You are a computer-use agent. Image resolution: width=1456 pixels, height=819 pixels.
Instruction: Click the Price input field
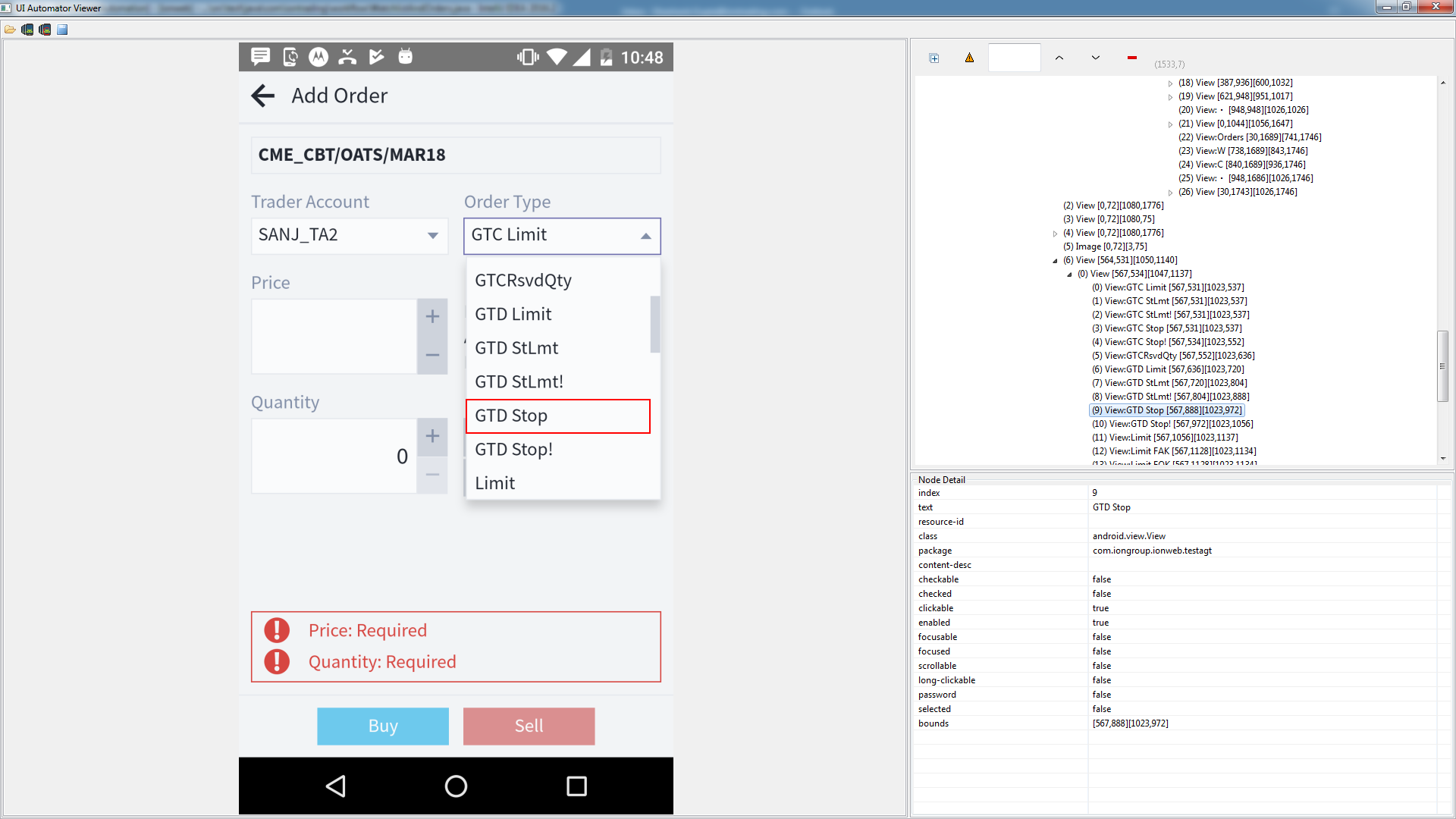coord(334,336)
